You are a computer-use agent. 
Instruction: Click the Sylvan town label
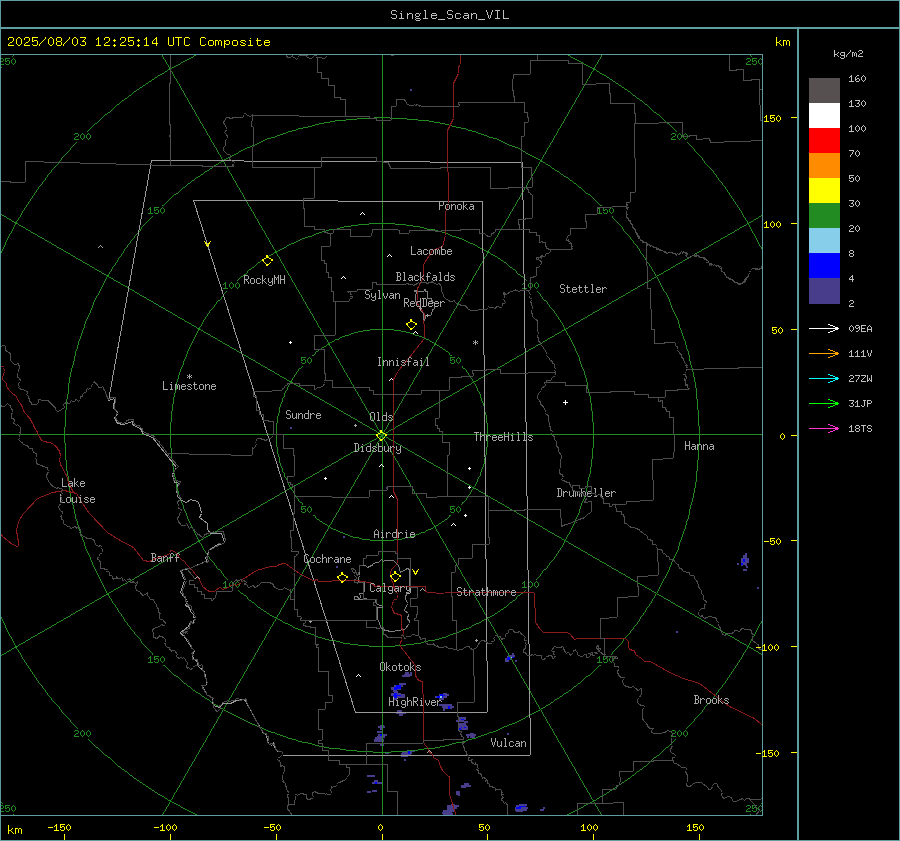(382, 295)
